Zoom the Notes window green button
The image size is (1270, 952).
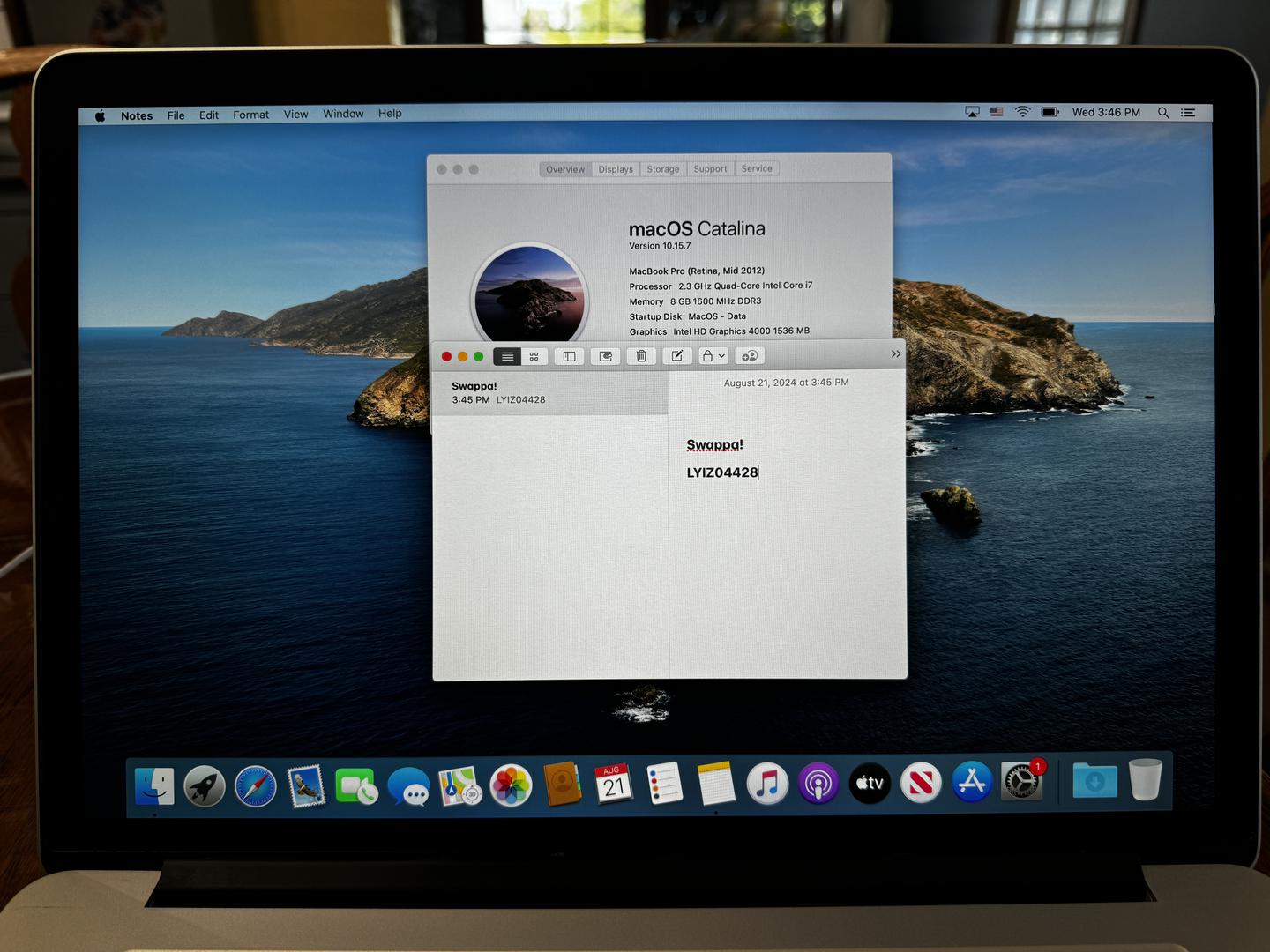point(478,356)
